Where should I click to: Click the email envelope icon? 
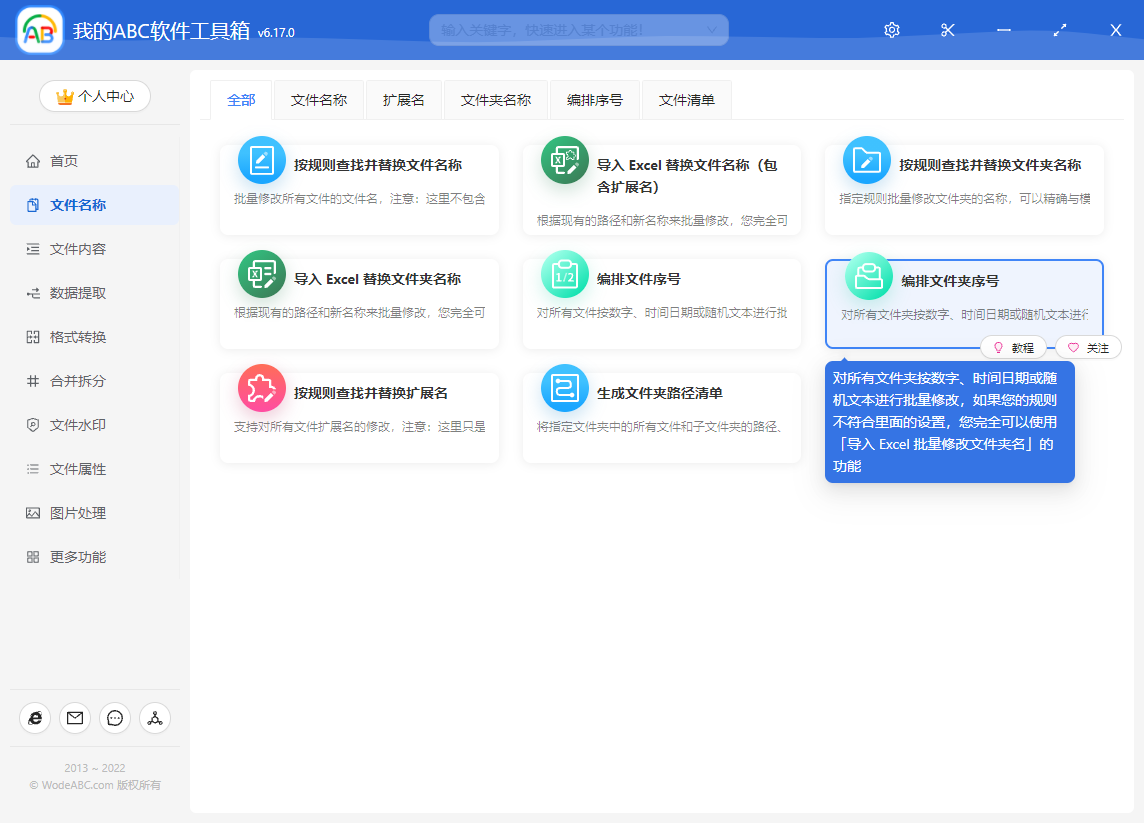75,718
